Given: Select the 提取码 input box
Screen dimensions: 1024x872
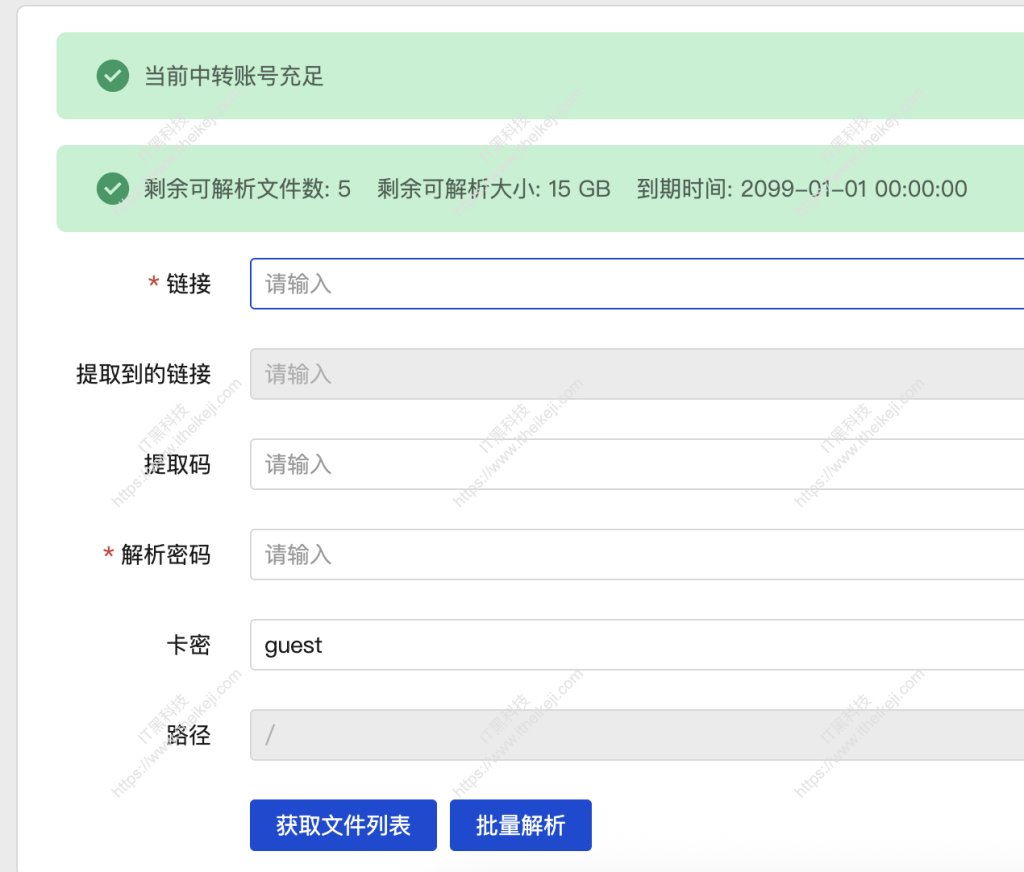Looking at the screenshot, I should 600,464.
